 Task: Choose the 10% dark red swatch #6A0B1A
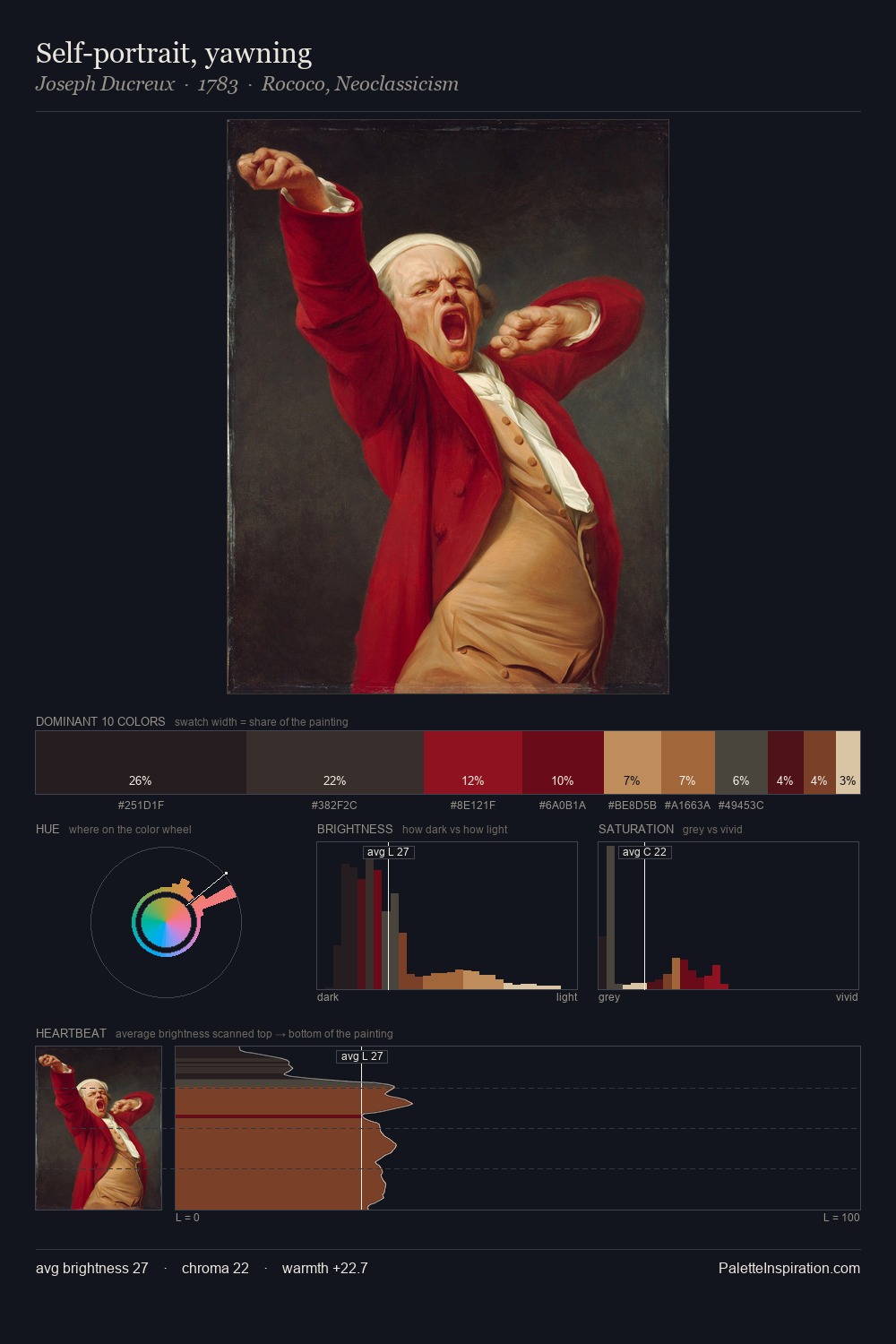pyautogui.click(x=563, y=762)
